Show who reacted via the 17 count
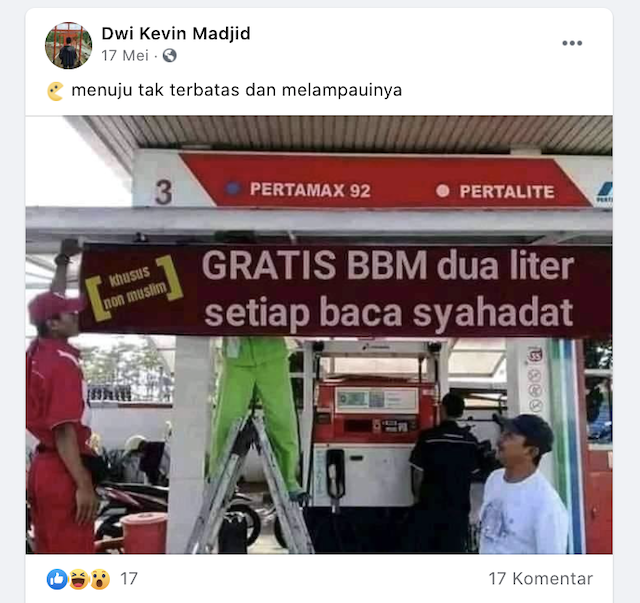Image resolution: width=640 pixels, height=603 pixels. coord(129,579)
